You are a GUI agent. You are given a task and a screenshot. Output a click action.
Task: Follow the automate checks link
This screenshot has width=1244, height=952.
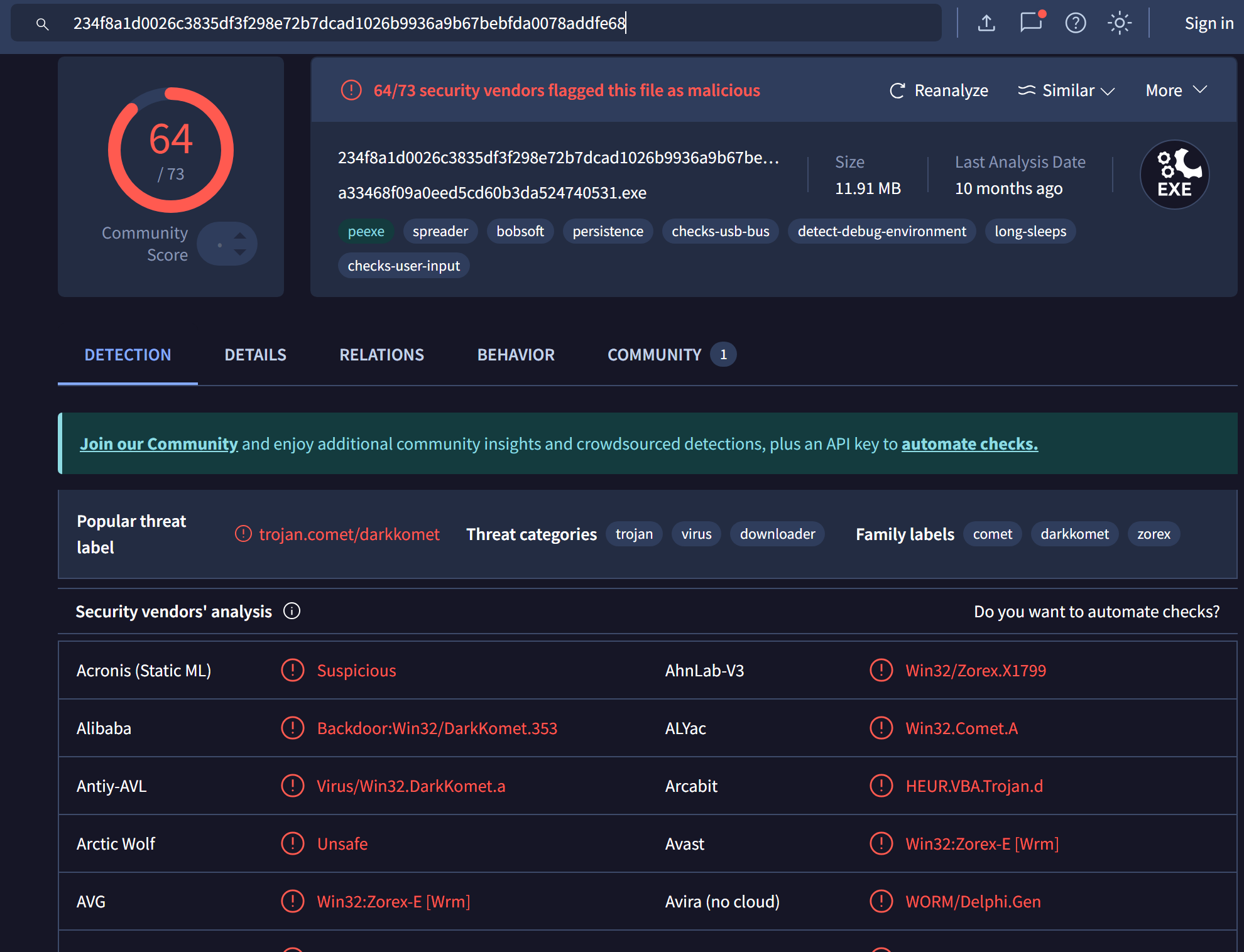[969, 444]
